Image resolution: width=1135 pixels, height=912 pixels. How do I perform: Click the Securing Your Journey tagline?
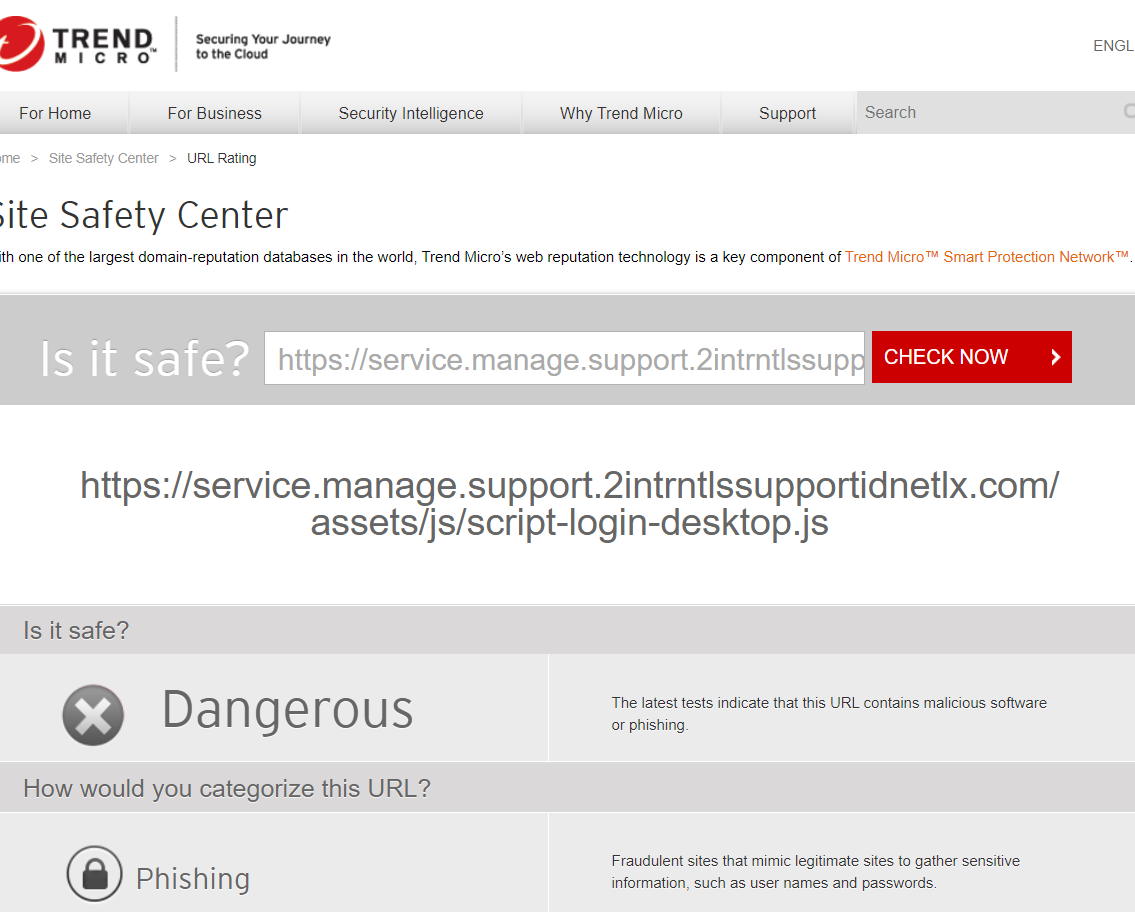pyautogui.click(x=263, y=46)
